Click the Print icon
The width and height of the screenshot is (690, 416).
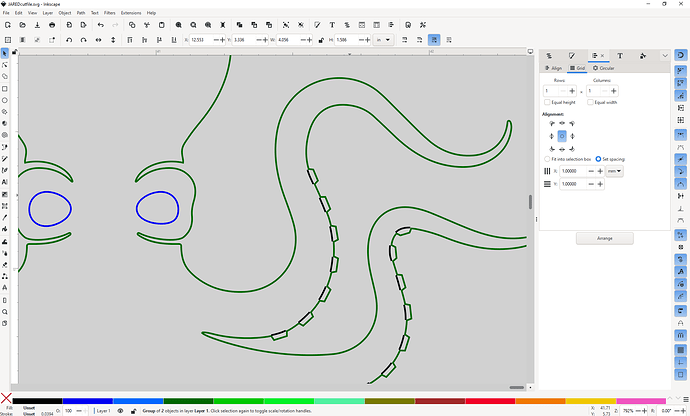click(52, 25)
